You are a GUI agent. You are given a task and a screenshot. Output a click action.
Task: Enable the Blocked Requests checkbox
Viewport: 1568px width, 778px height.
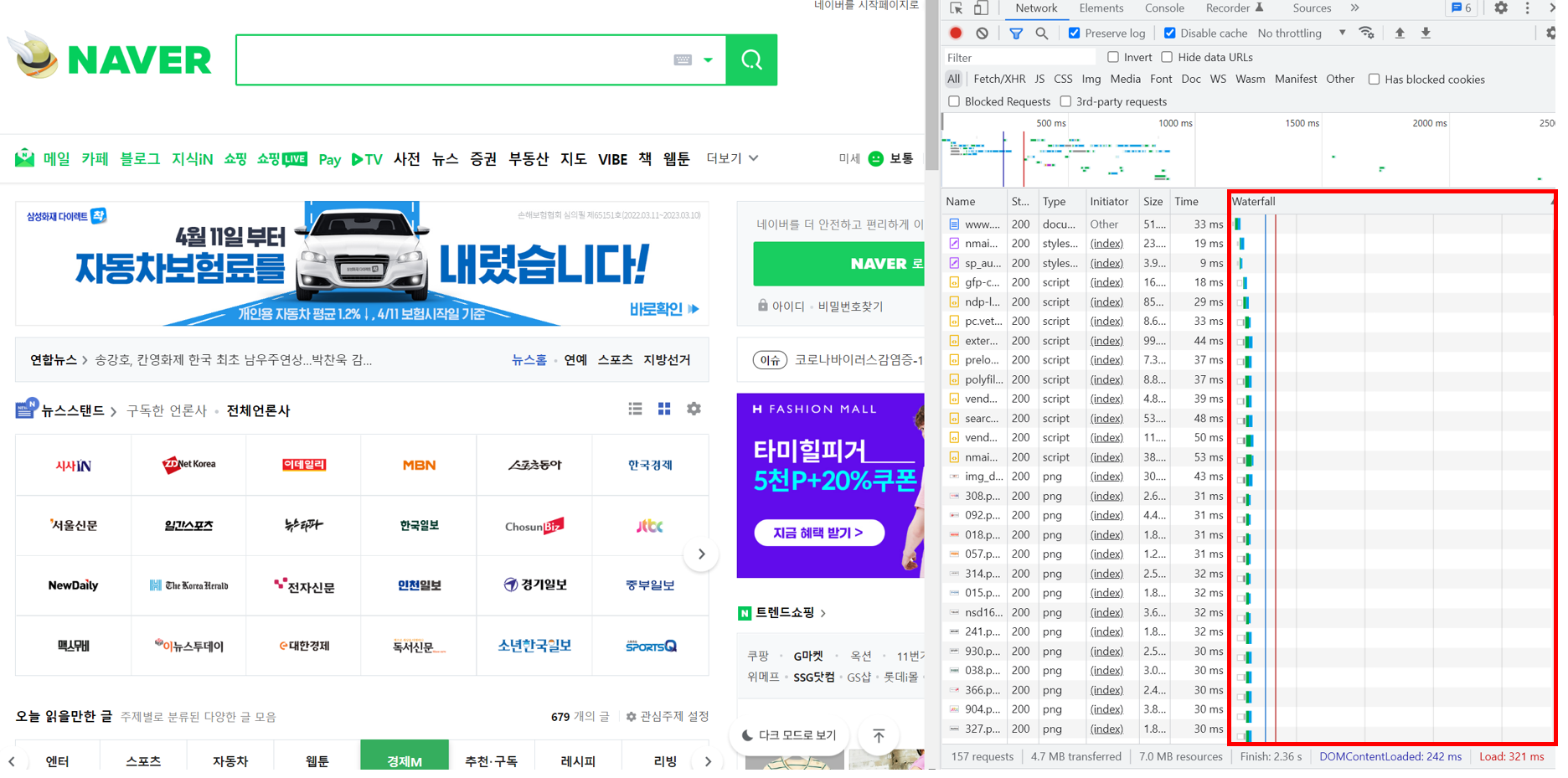pyautogui.click(x=954, y=101)
